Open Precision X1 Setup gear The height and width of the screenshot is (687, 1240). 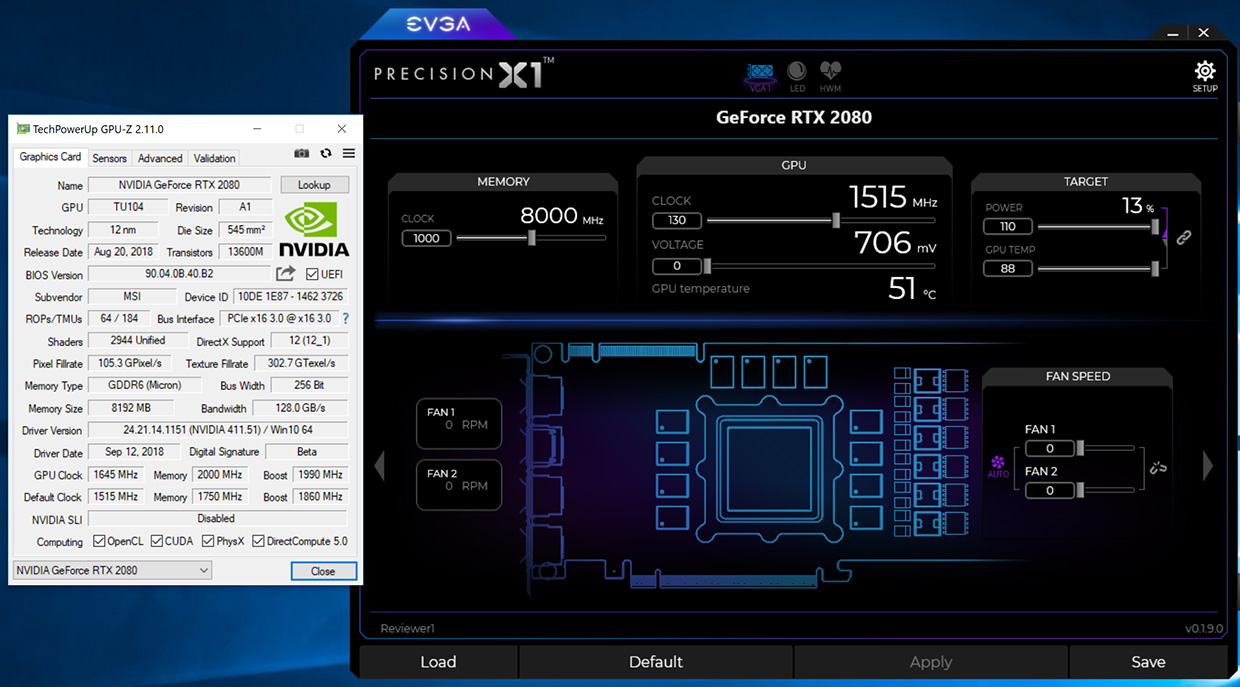tap(1205, 76)
